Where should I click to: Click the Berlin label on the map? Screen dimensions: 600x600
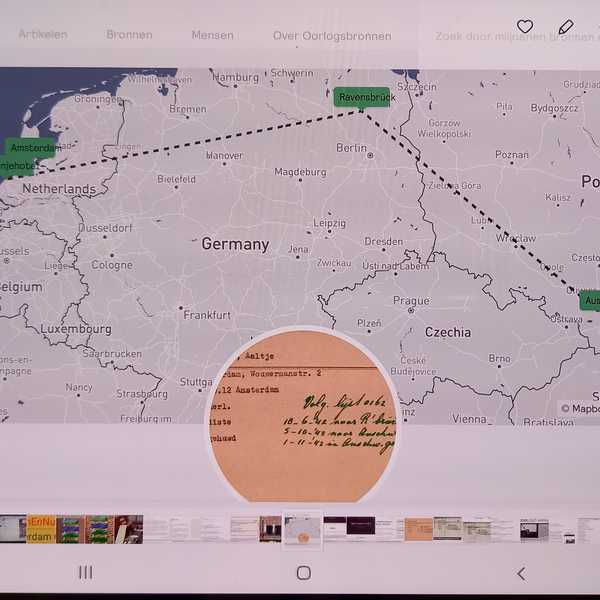[351, 148]
